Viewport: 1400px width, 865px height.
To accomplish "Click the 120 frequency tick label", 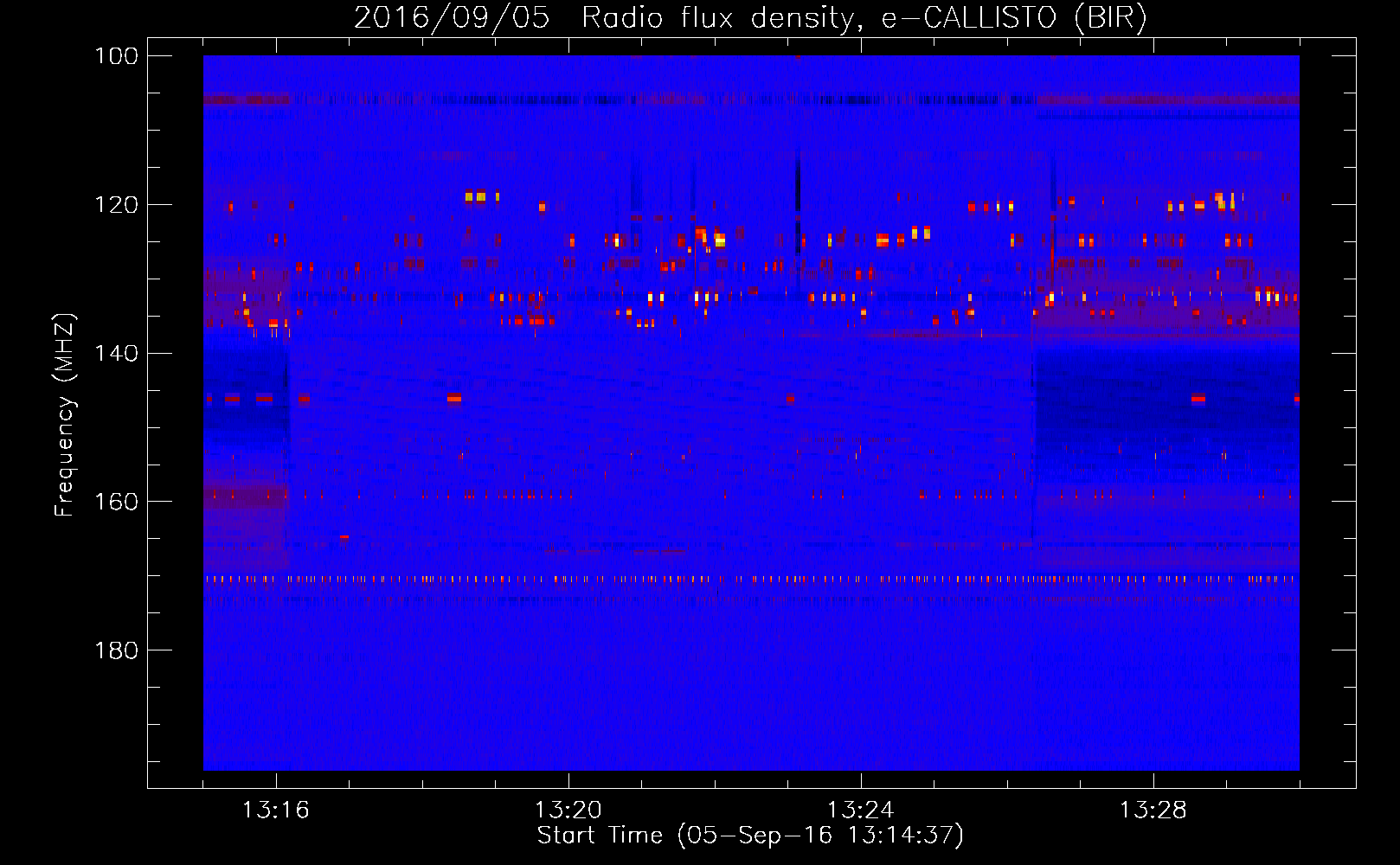I will (x=116, y=205).
